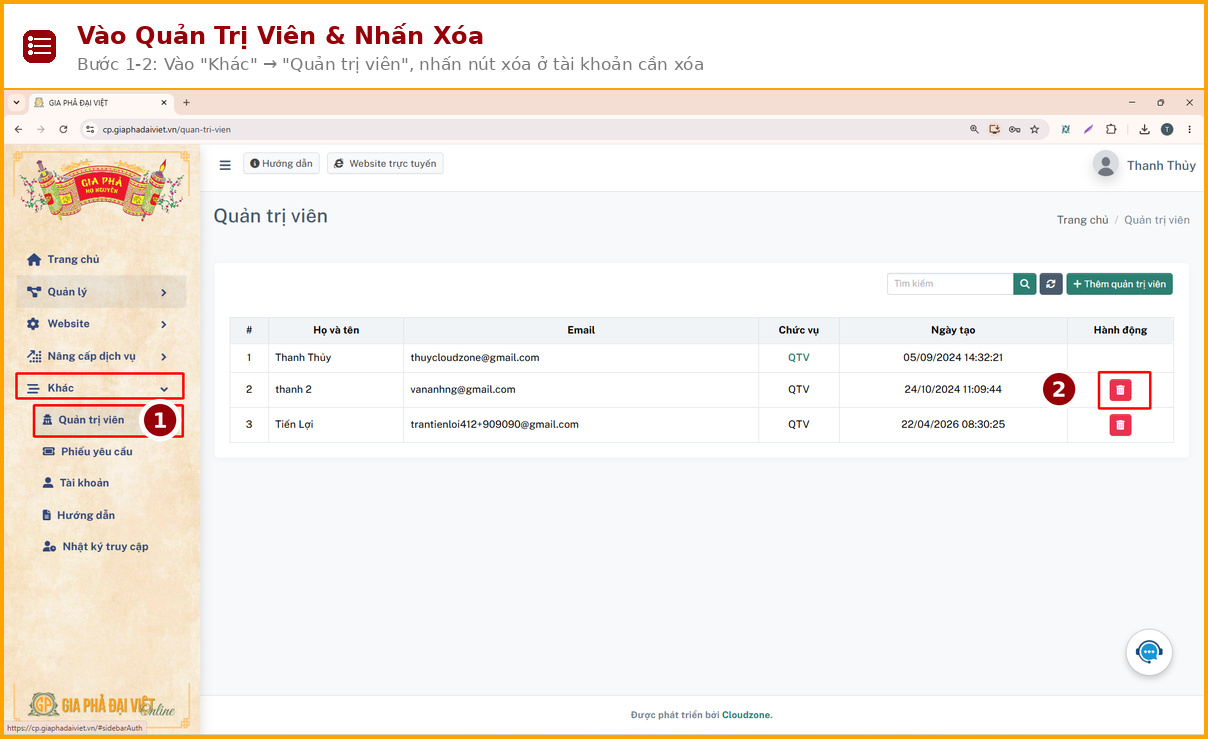Click the Tìm kiếm search field

pos(950,284)
